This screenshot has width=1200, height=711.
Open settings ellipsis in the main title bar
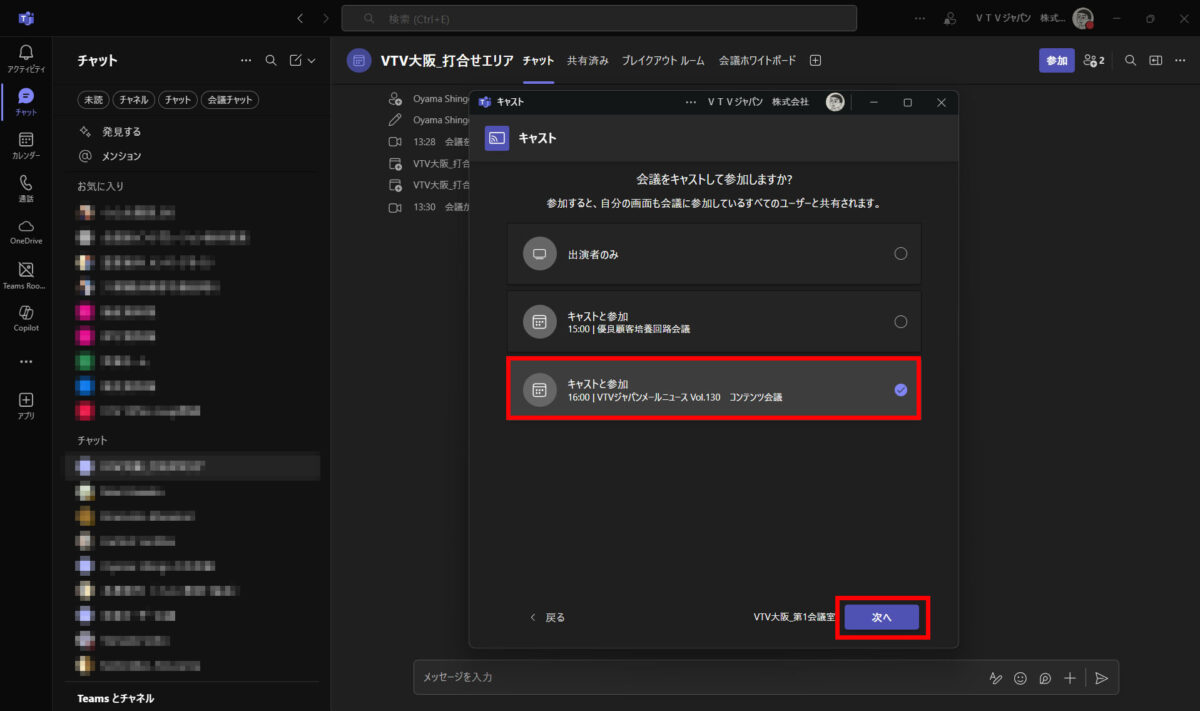tap(920, 18)
